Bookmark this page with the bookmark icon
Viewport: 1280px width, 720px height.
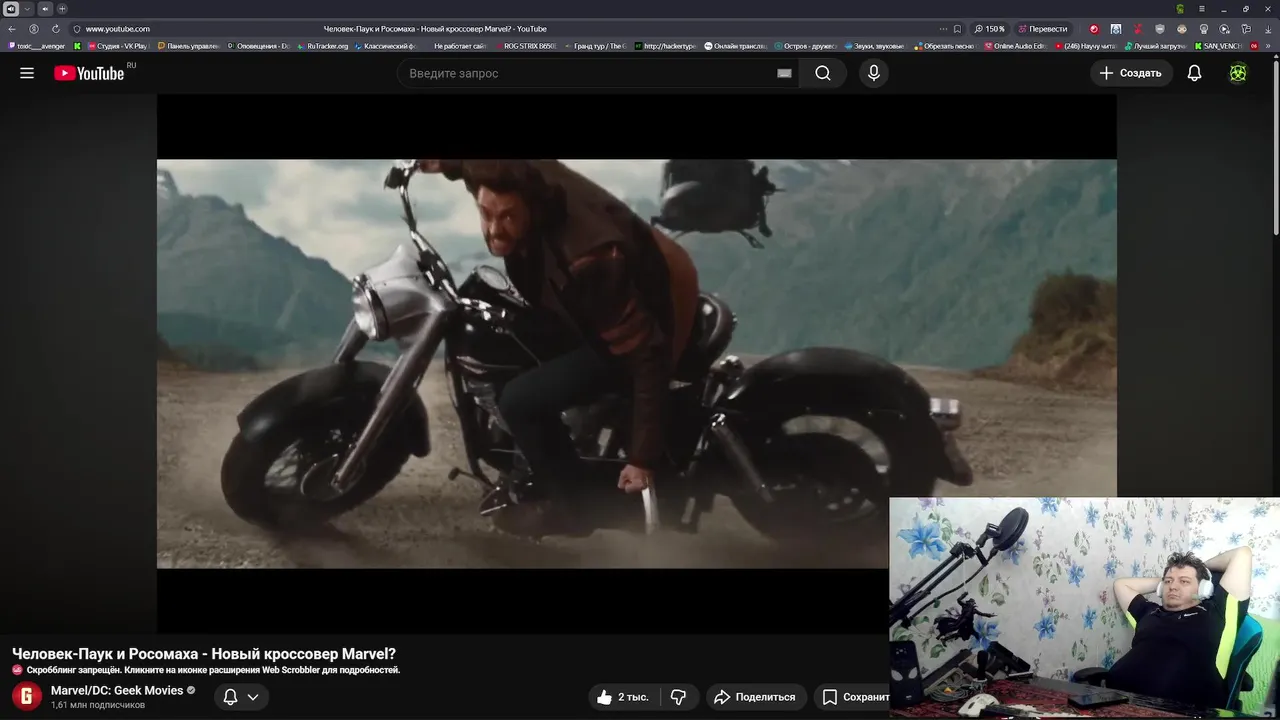pos(957,29)
